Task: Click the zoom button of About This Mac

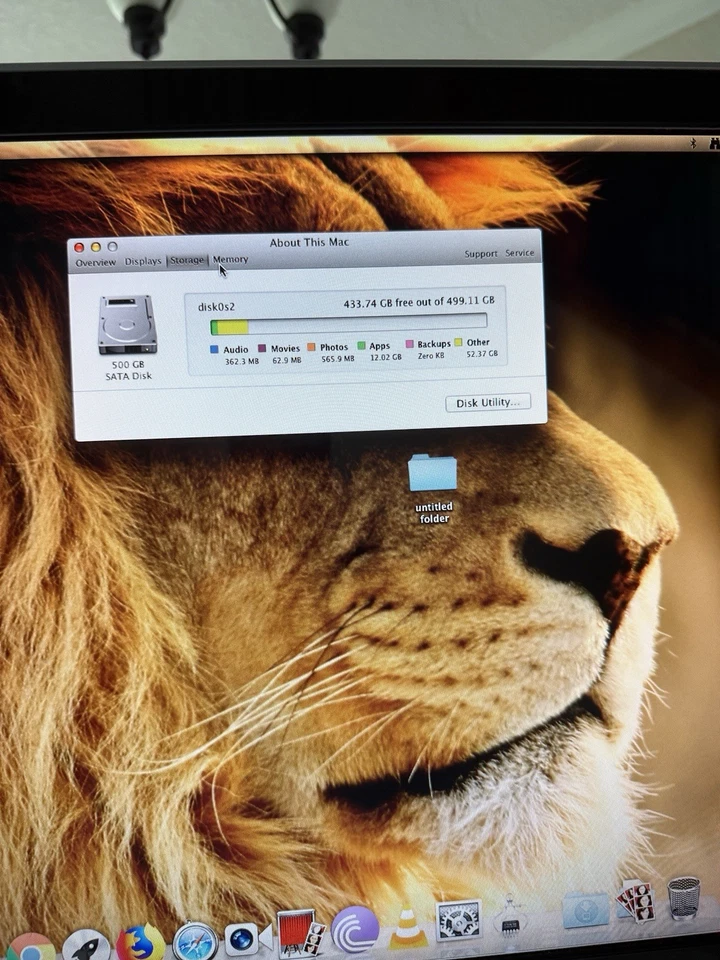Action: tap(112, 246)
